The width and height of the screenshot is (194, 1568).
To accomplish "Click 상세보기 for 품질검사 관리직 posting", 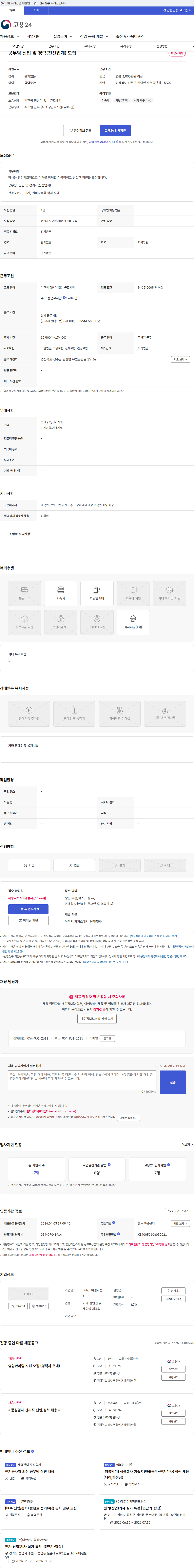I will pyautogui.click(x=173, y=1413).
